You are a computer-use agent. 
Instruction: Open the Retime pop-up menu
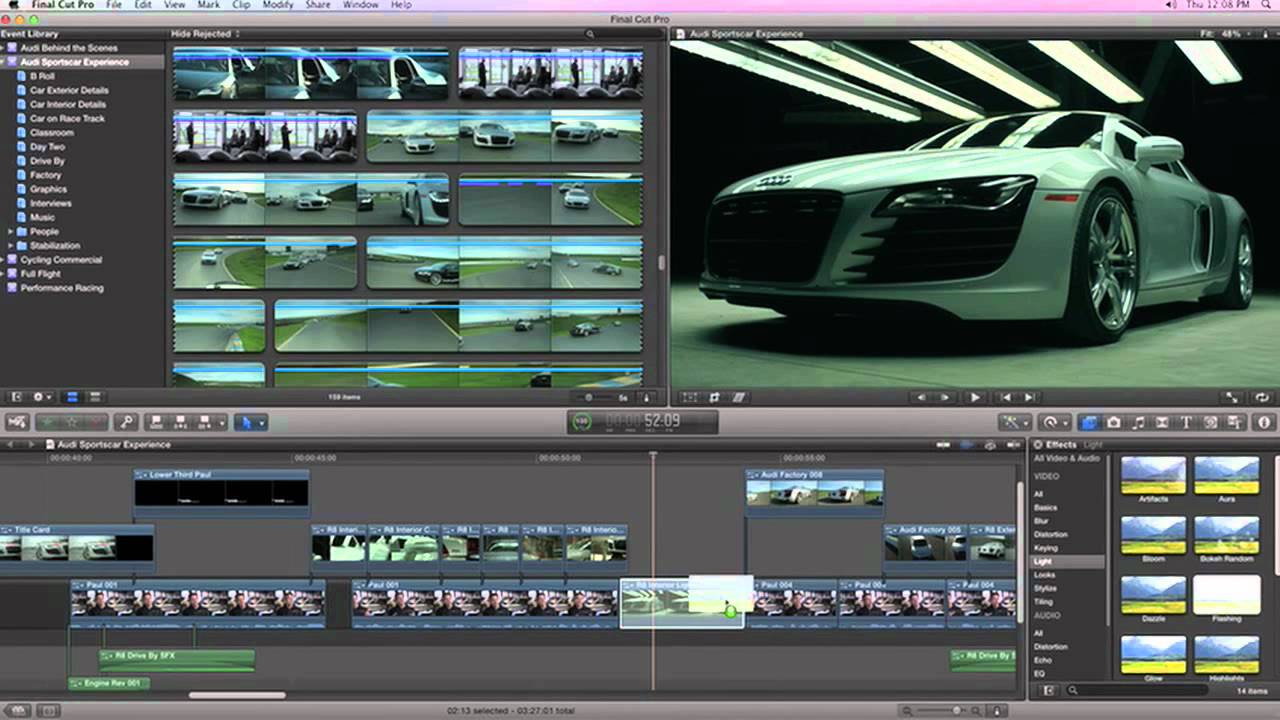click(1054, 422)
